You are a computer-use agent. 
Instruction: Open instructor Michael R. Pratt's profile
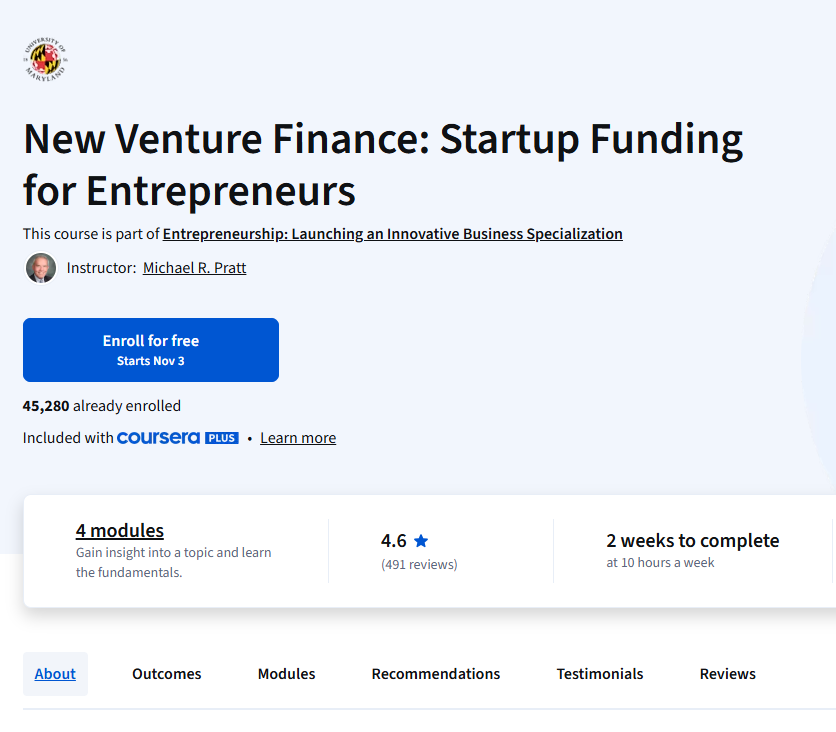pyautogui.click(x=194, y=268)
